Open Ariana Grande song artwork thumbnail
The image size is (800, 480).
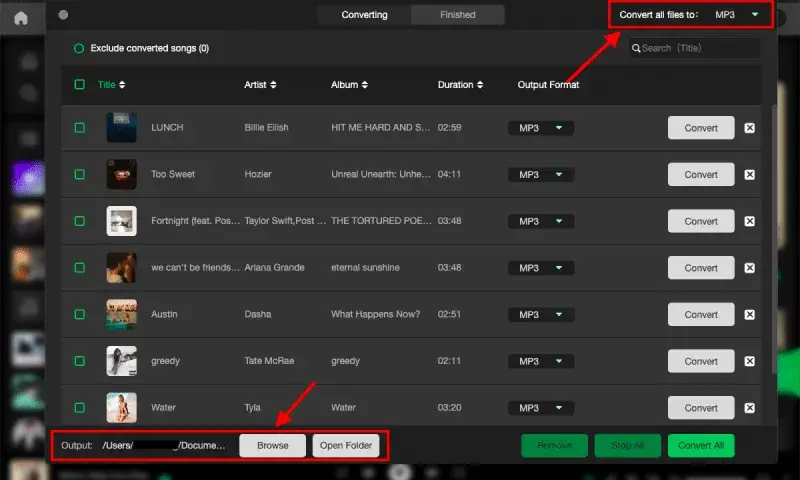(x=121, y=267)
